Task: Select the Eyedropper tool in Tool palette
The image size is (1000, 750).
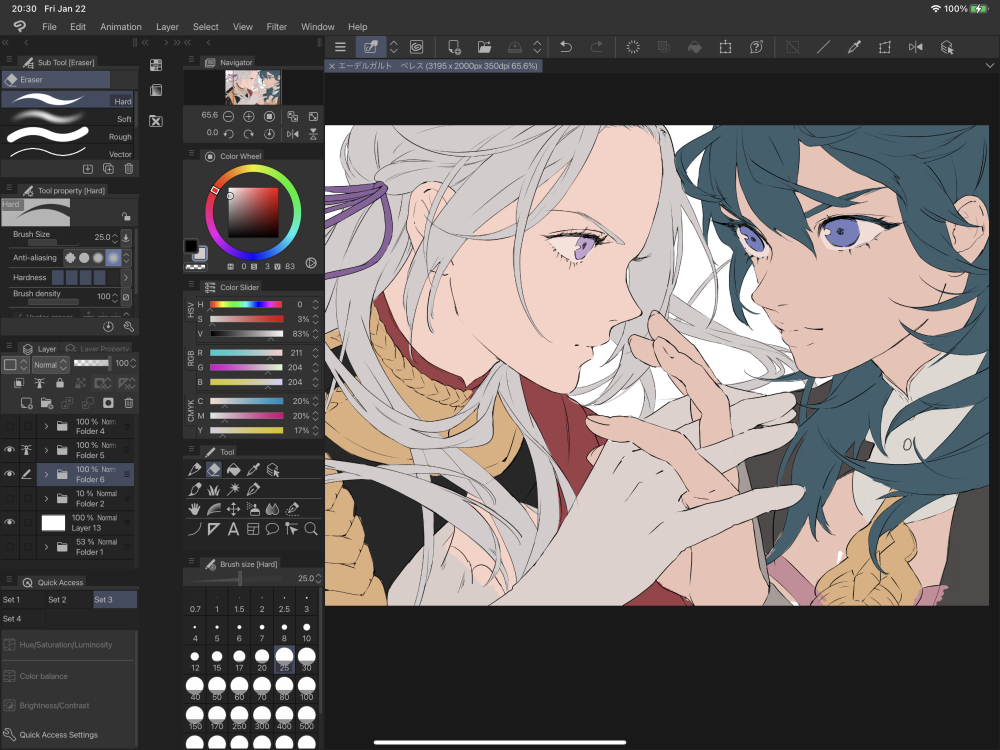Action: [253, 470]
